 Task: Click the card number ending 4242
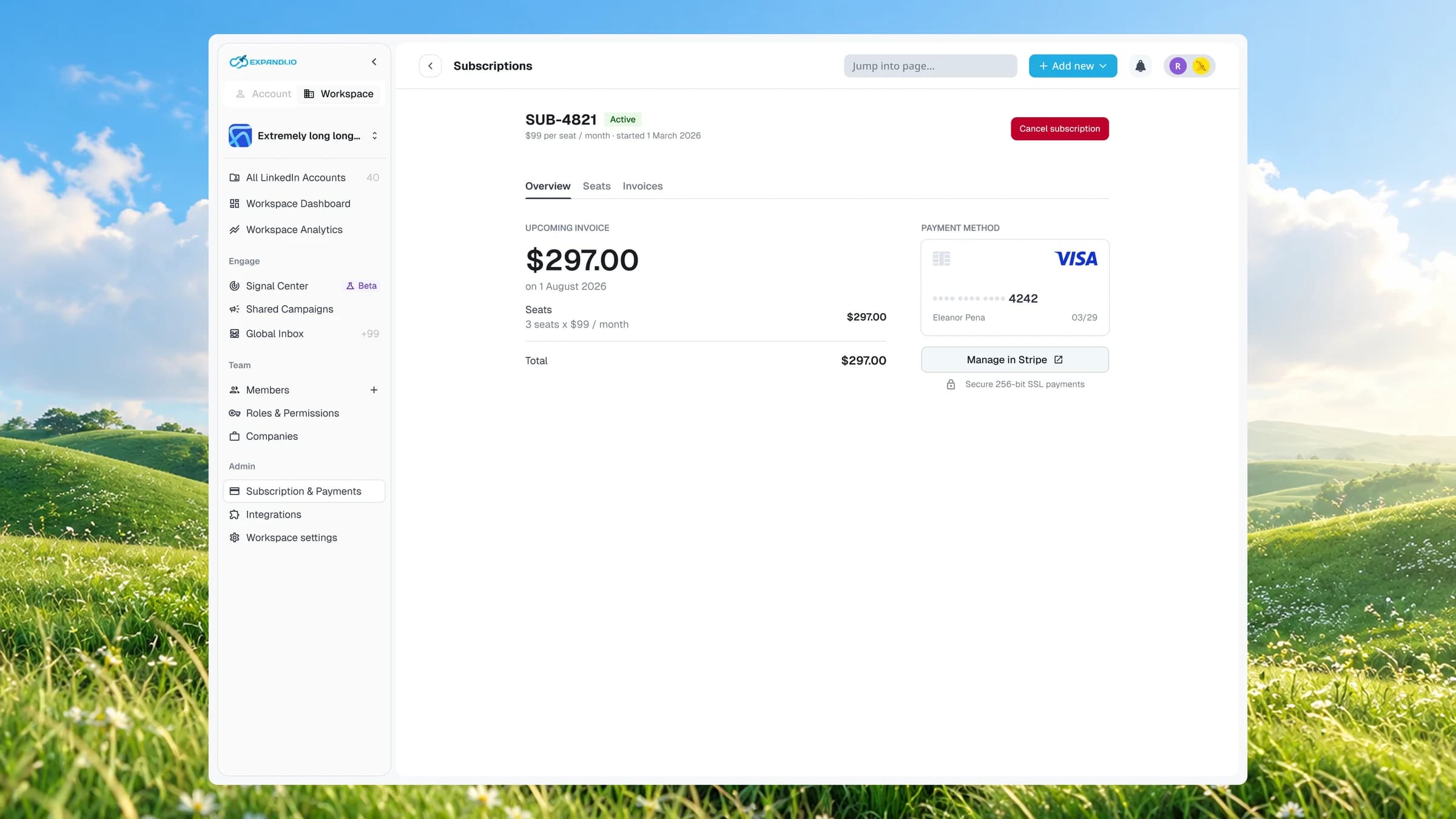pos(985,298)
